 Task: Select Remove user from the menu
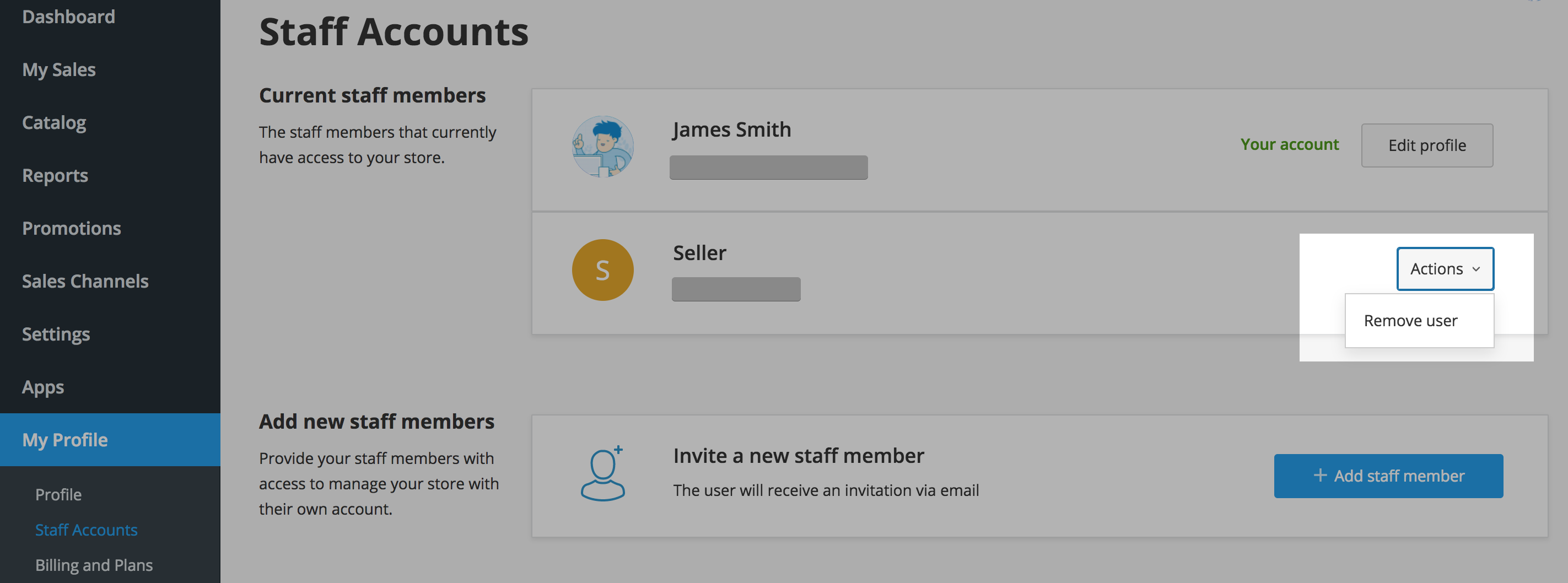pyautogui.click(x=1410, y=321)
